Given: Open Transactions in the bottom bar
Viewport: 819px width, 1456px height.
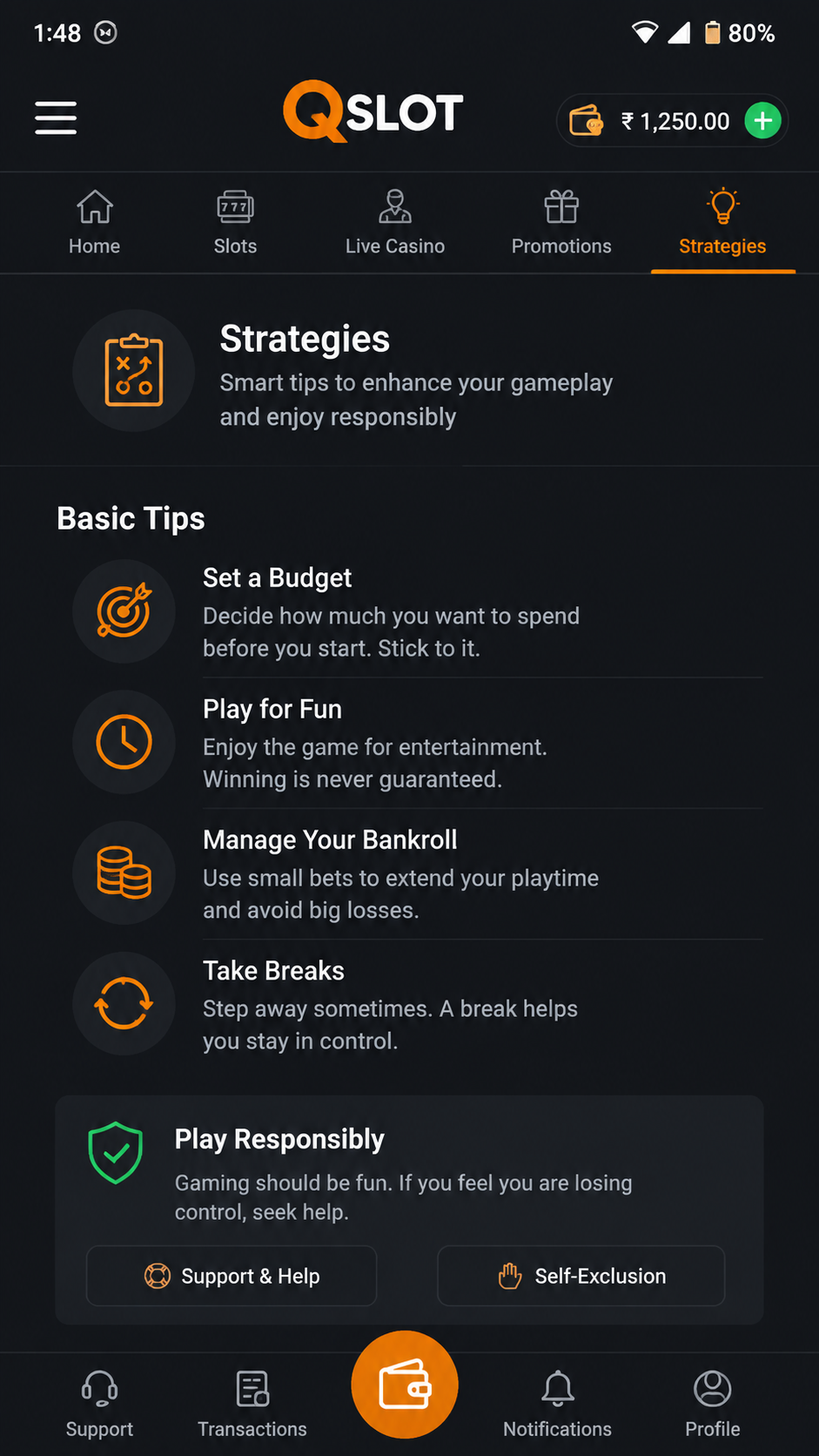Looking at the screenshot, I should coord(252,1403).
